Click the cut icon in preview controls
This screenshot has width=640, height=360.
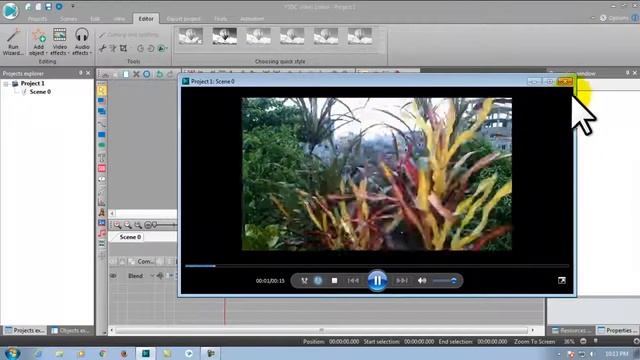(304, 281)
